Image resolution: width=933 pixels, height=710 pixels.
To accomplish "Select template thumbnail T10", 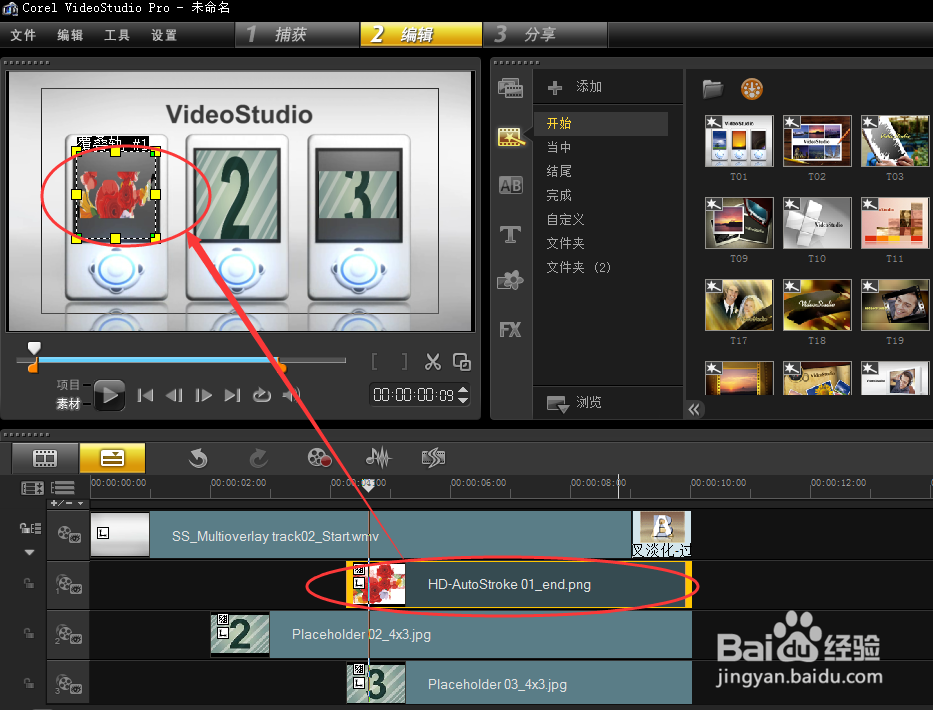I will point(817,223).
